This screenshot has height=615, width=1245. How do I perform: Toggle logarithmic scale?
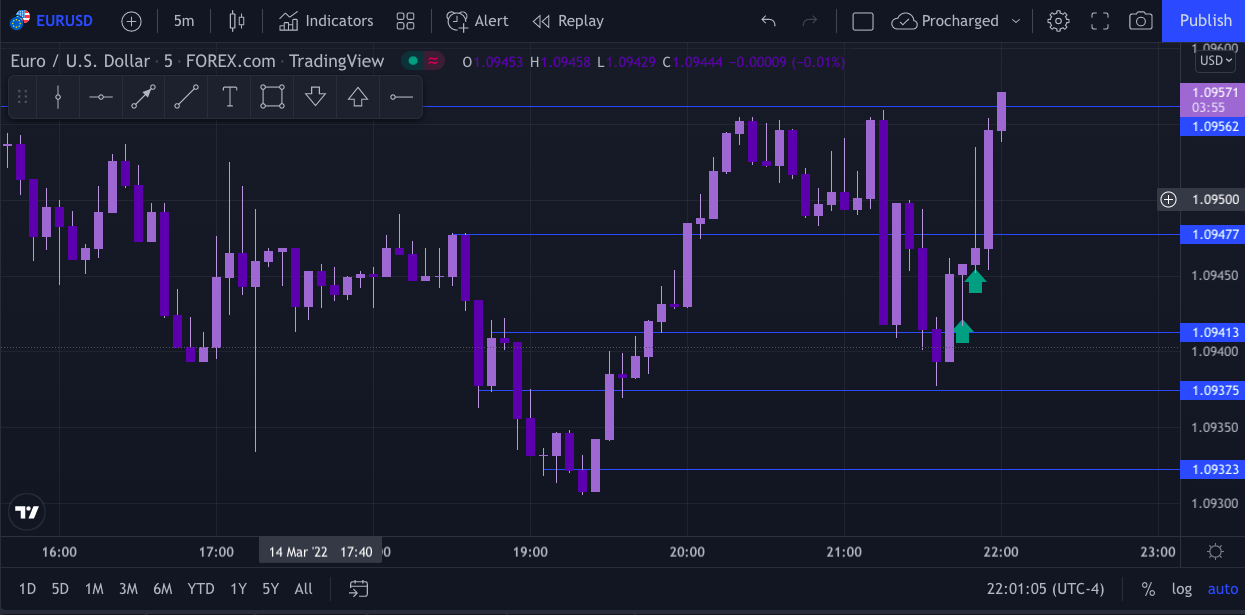(1182, 589)
